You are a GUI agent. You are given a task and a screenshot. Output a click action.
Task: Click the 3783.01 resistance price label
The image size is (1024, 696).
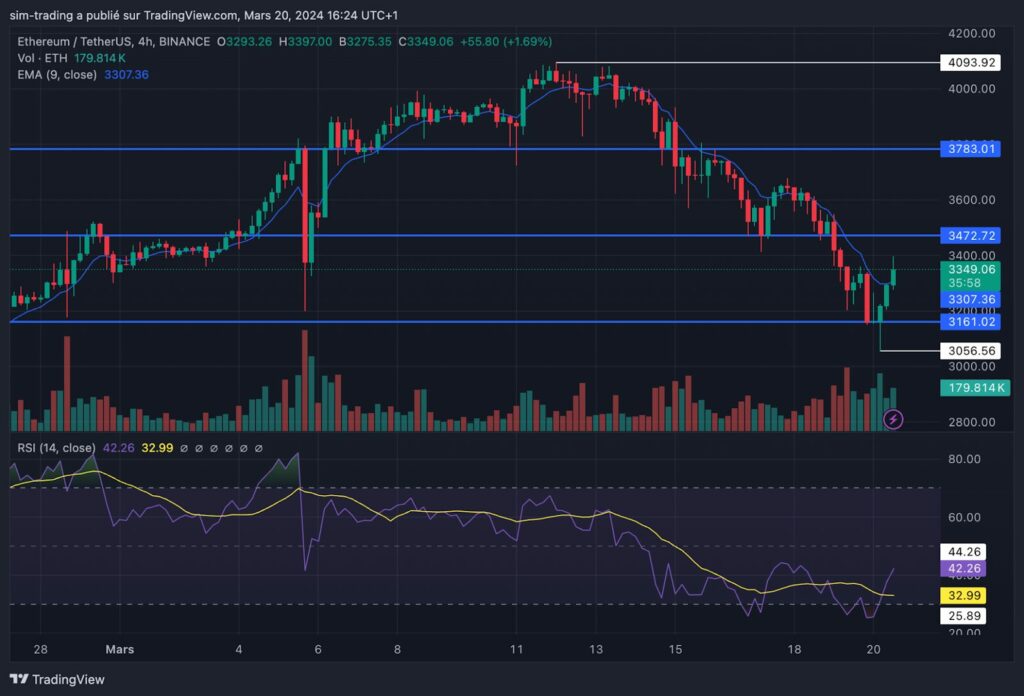970,149
